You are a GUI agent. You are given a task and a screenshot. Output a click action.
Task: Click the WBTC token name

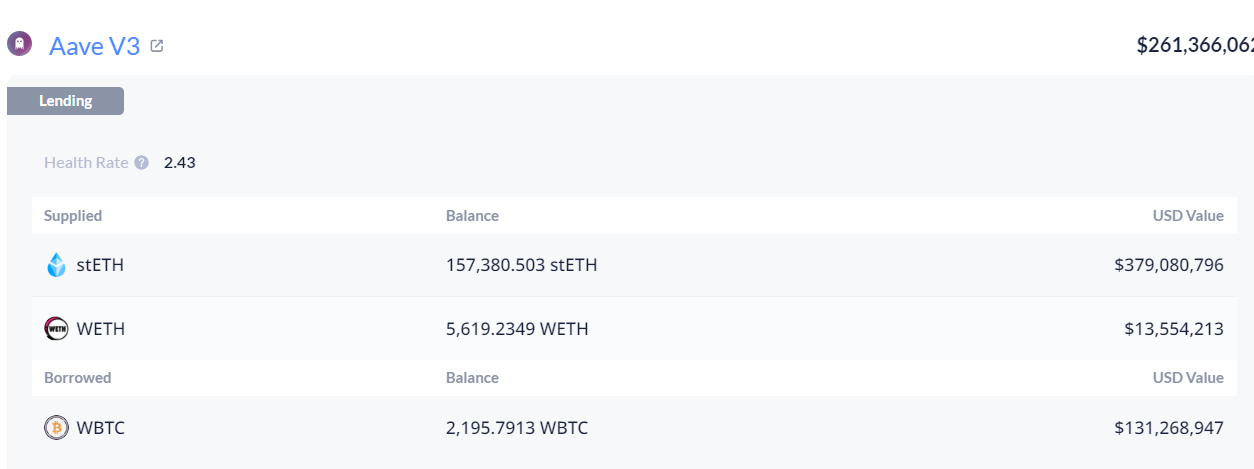tap(101, 428)
